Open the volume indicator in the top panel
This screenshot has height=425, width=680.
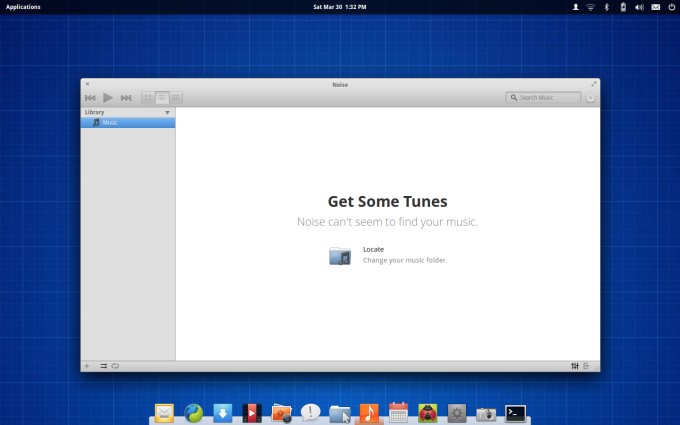[638, 7]
